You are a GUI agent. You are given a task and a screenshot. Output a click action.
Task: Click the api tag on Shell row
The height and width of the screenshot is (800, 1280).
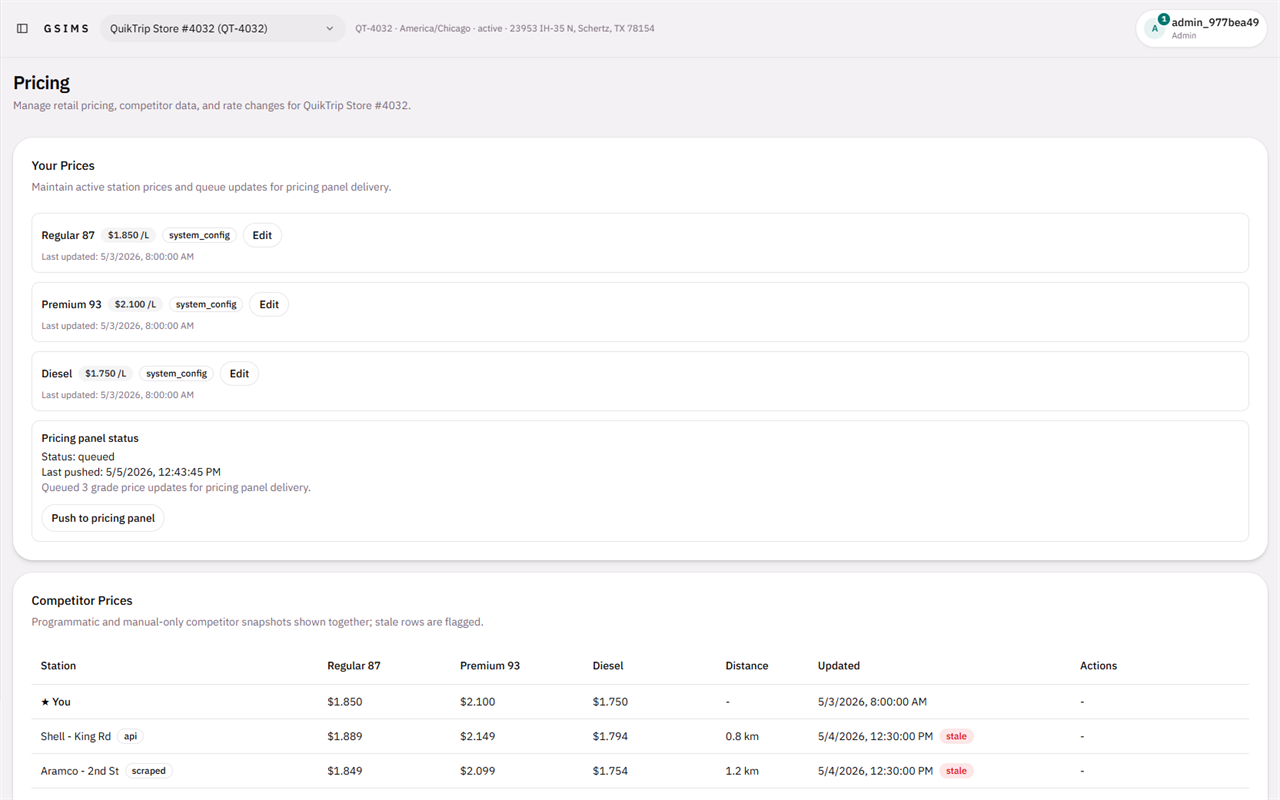(x=130, y=736)
